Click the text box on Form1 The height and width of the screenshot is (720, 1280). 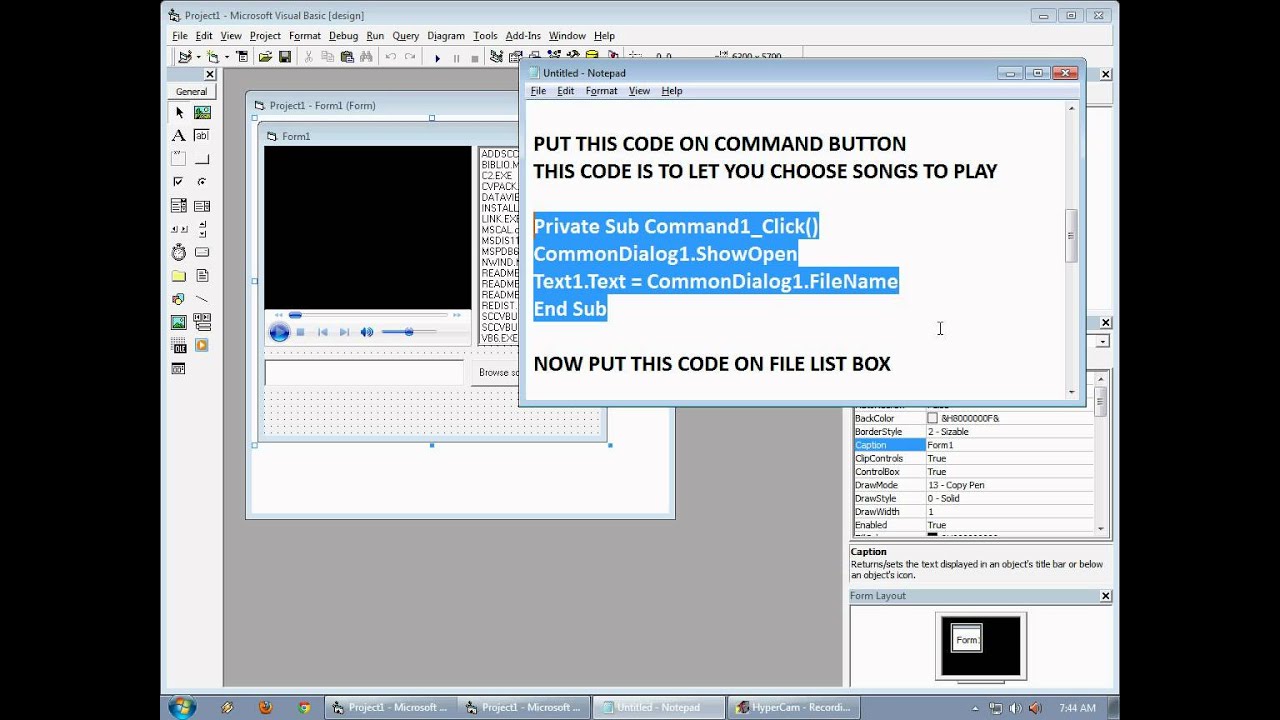365,372
